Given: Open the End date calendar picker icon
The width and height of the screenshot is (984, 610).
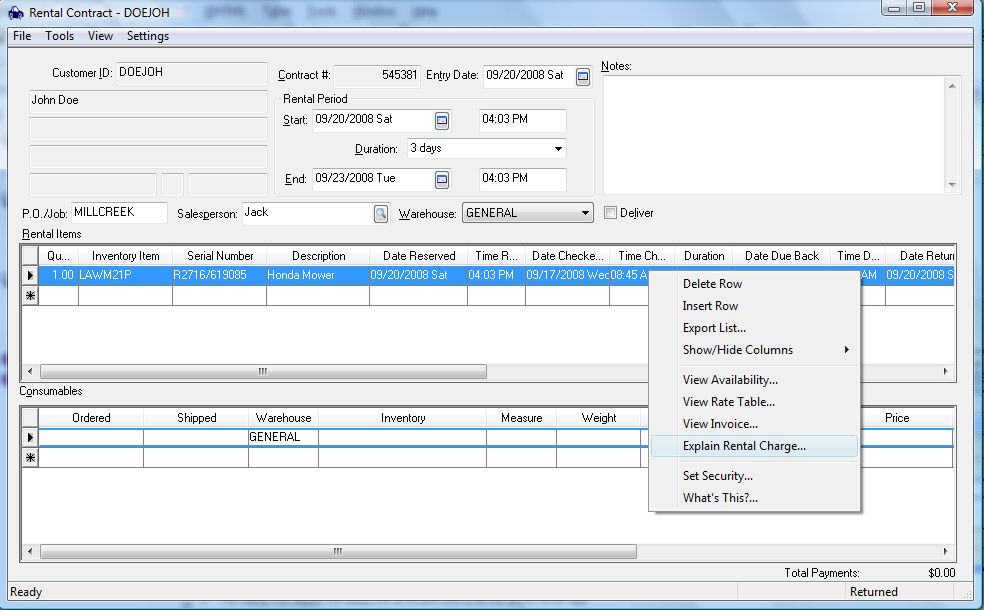Looking at the screenshot, I should tap(442, 179).
